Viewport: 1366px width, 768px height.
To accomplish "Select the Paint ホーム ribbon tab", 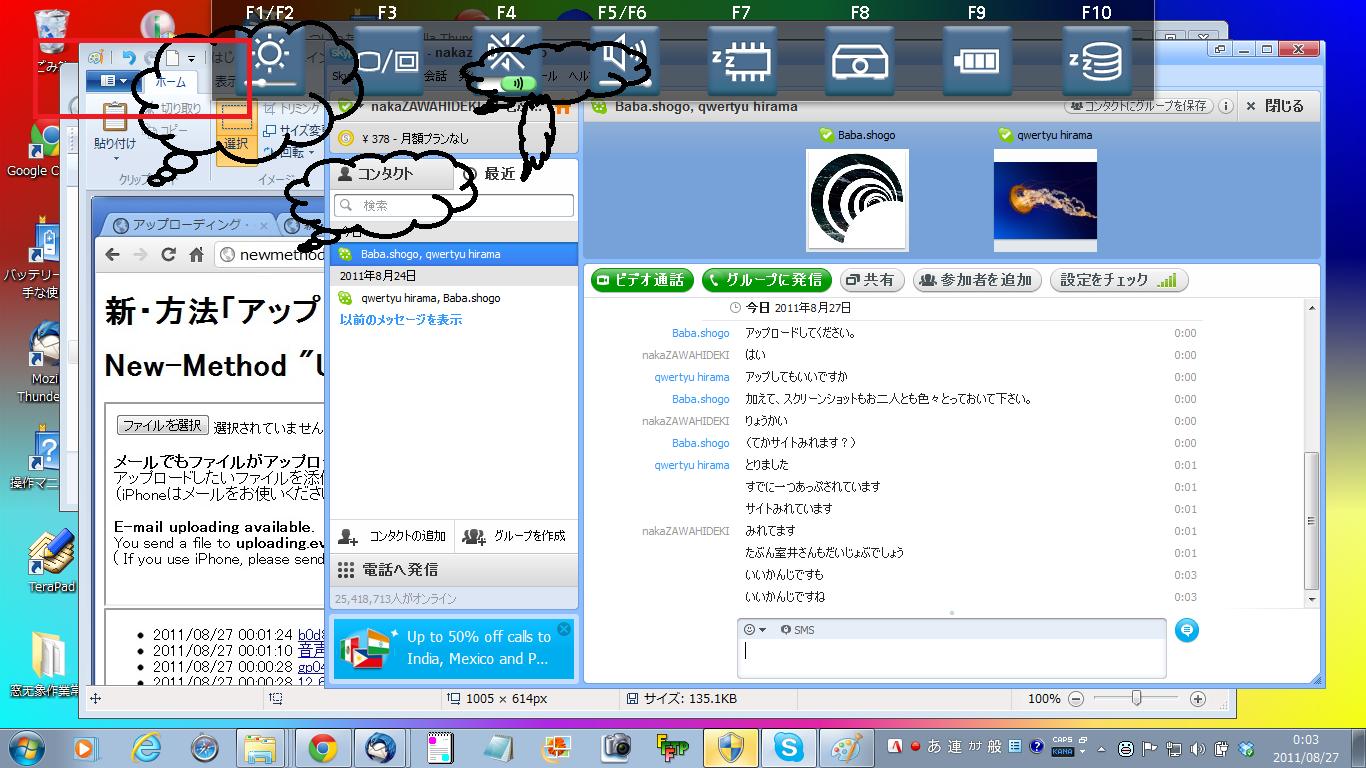I will click(171, 82).
